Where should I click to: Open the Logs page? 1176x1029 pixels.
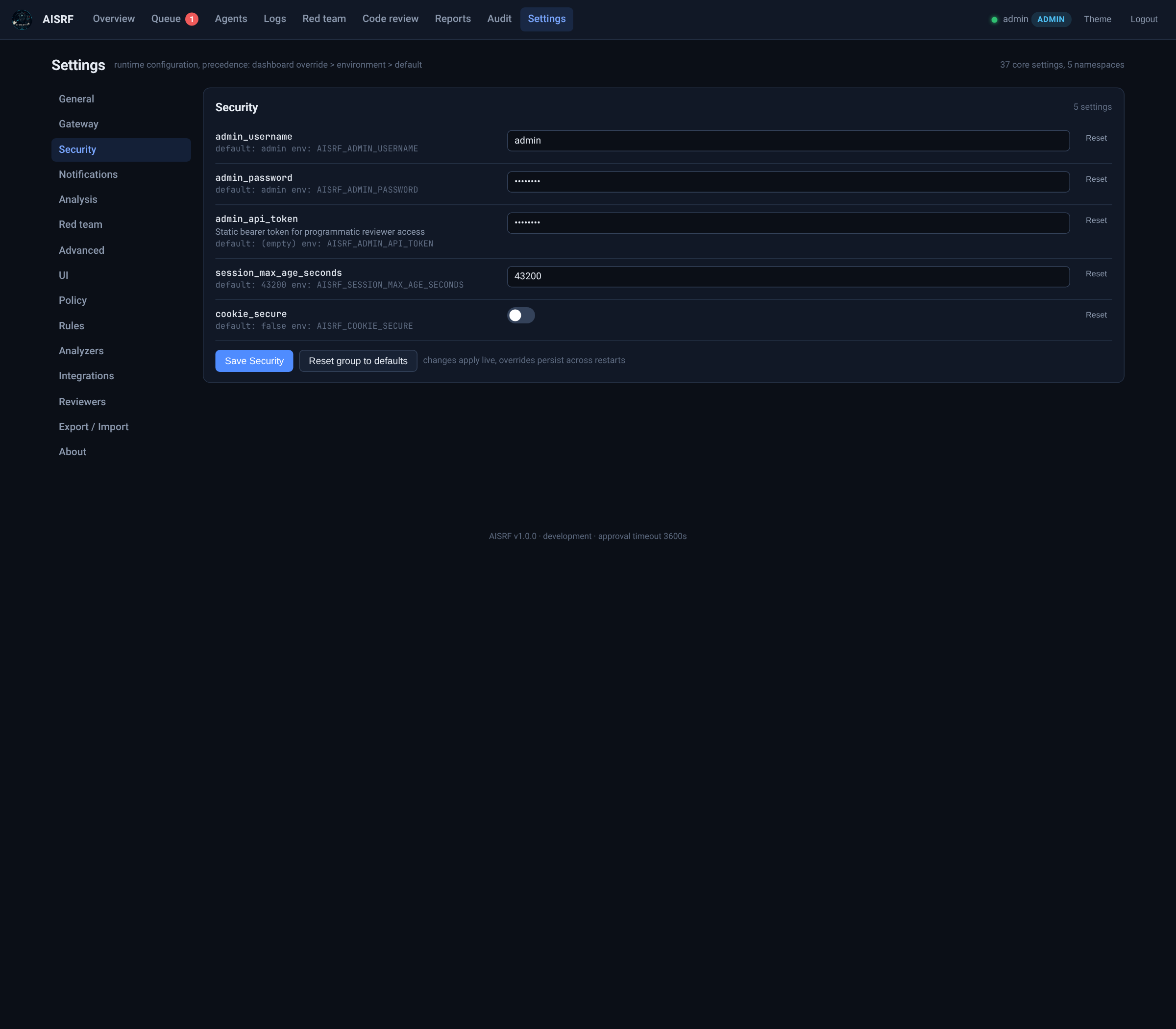pyautogui.click(x=274, y=19)
